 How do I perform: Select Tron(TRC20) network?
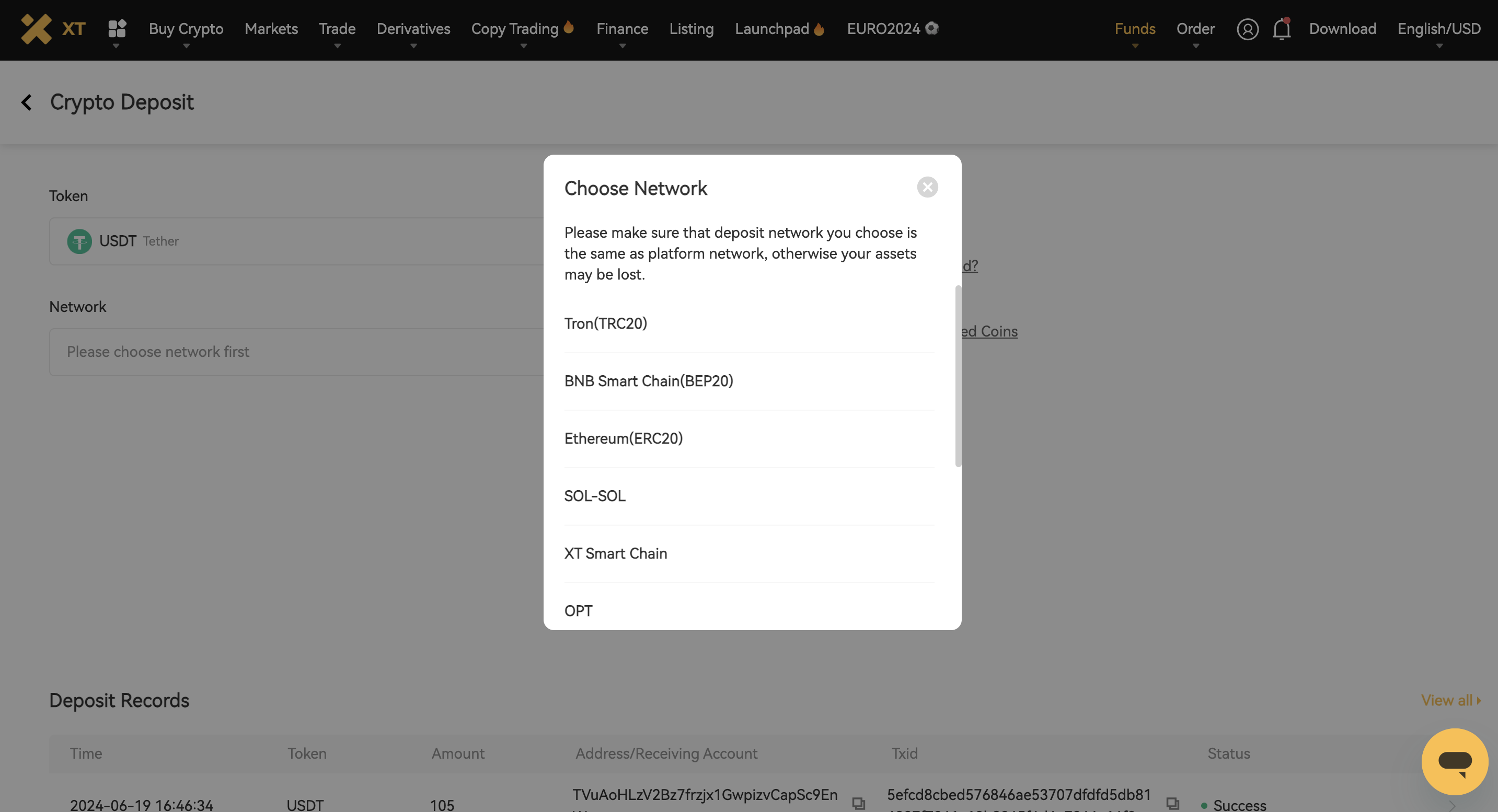click(605, 324)
